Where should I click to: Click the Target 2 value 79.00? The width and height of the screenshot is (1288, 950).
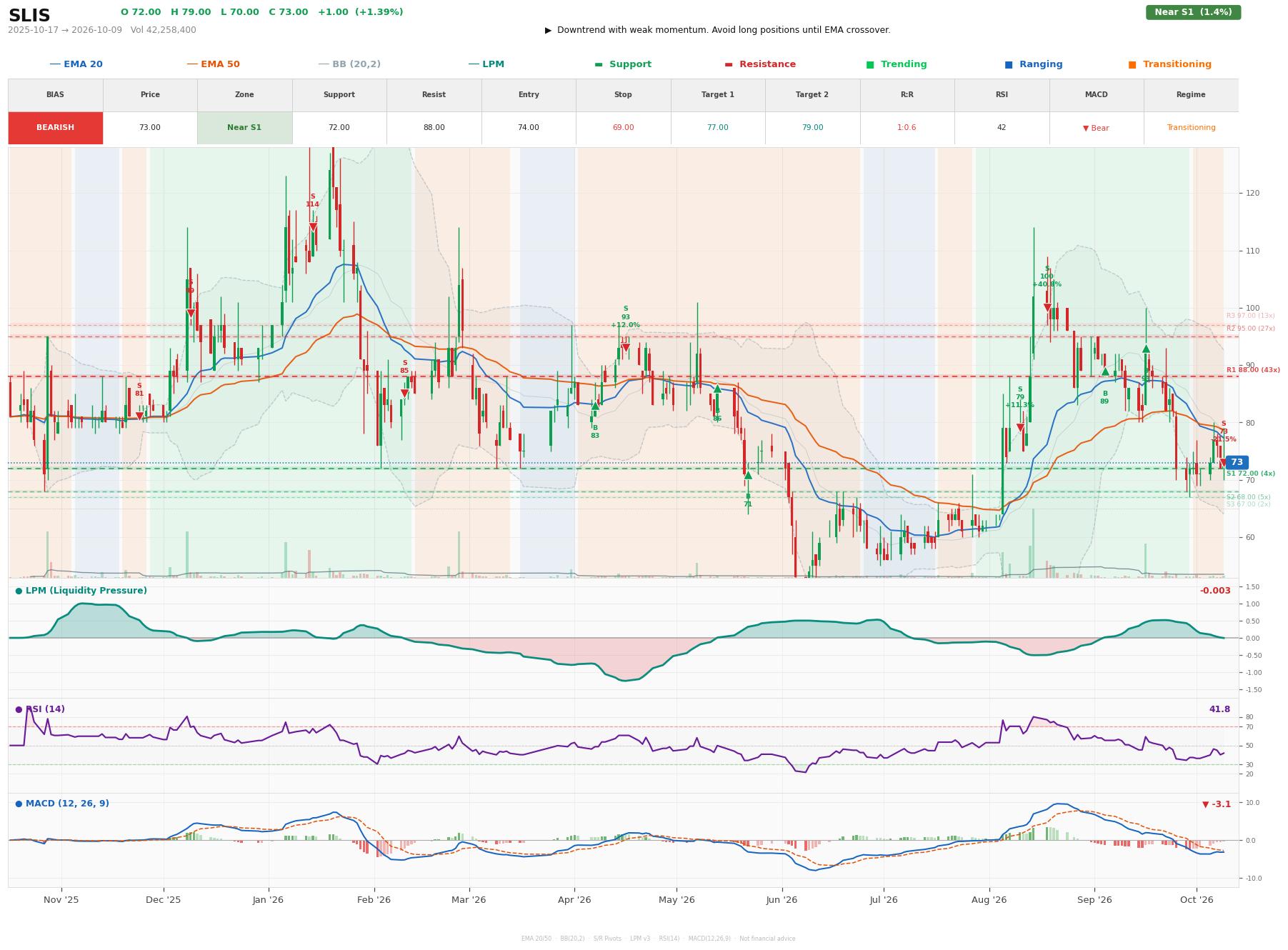(x=812, y=128)
